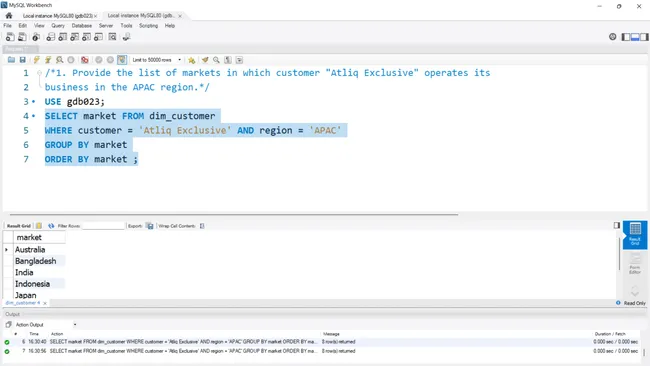Open find panel magnifier in editor toolbar
Image resolution: width=650 pixels, height=366 pixels.
click(216, 60)
